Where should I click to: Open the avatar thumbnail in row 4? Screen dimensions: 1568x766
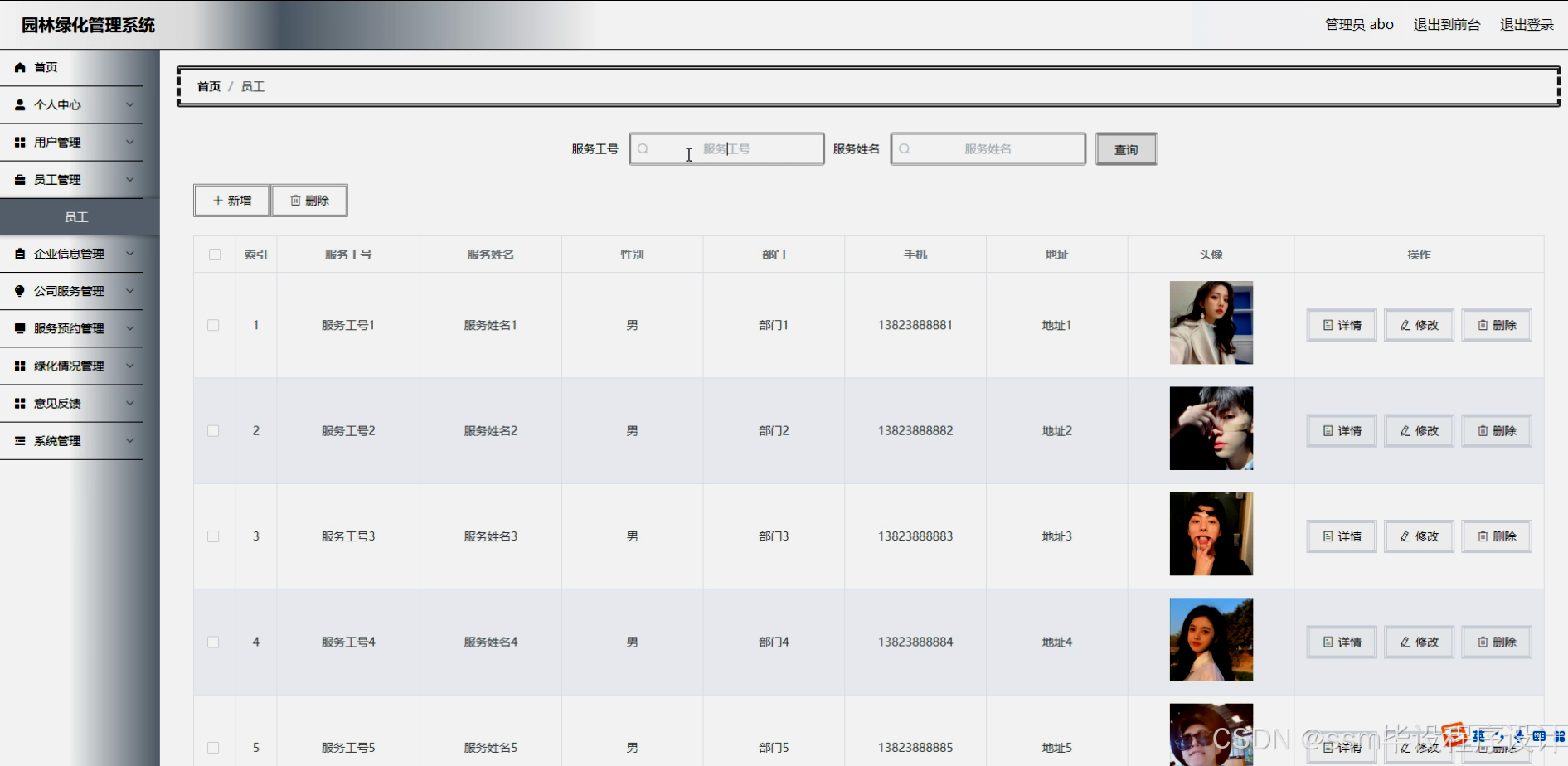tap(1211, 640)
